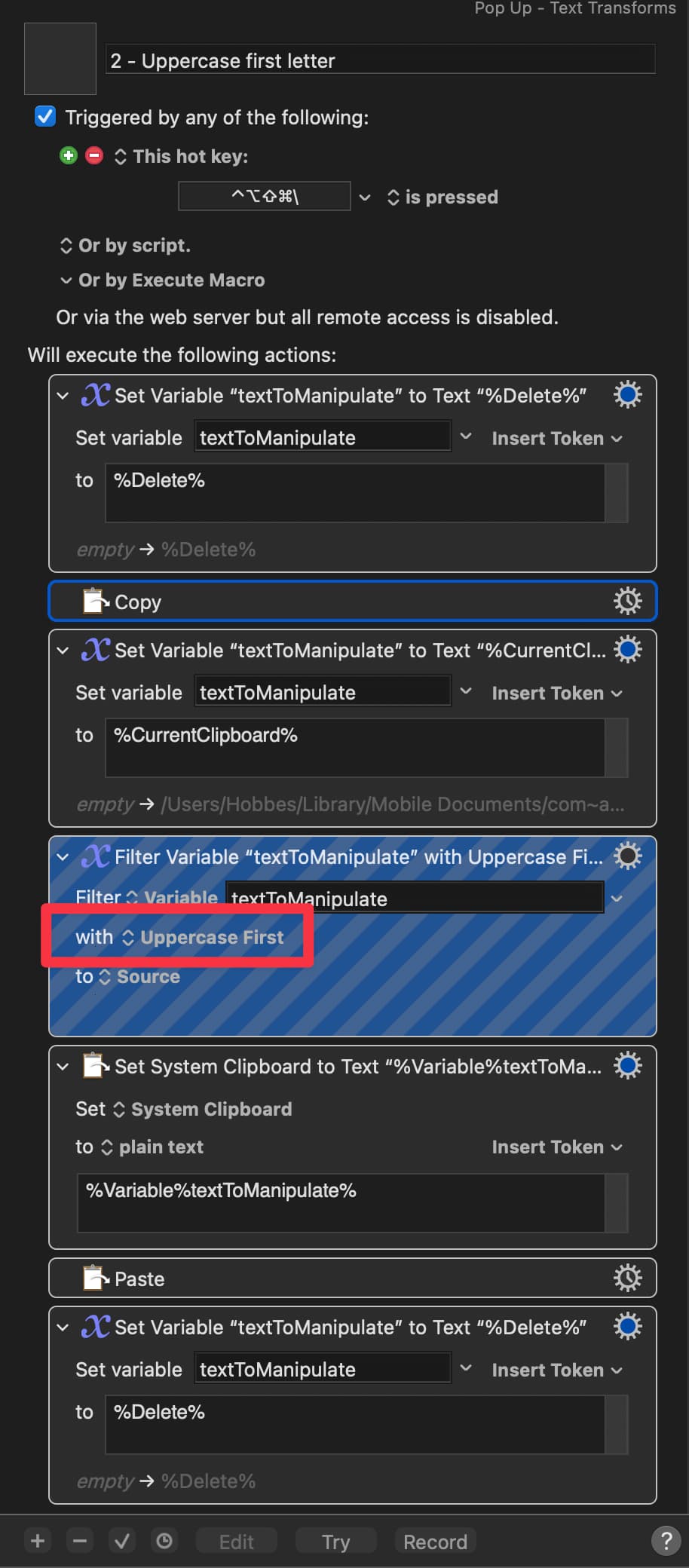Add a new action with the bottom plus button
689x1568 pixels.
[x=38, y=1541]
